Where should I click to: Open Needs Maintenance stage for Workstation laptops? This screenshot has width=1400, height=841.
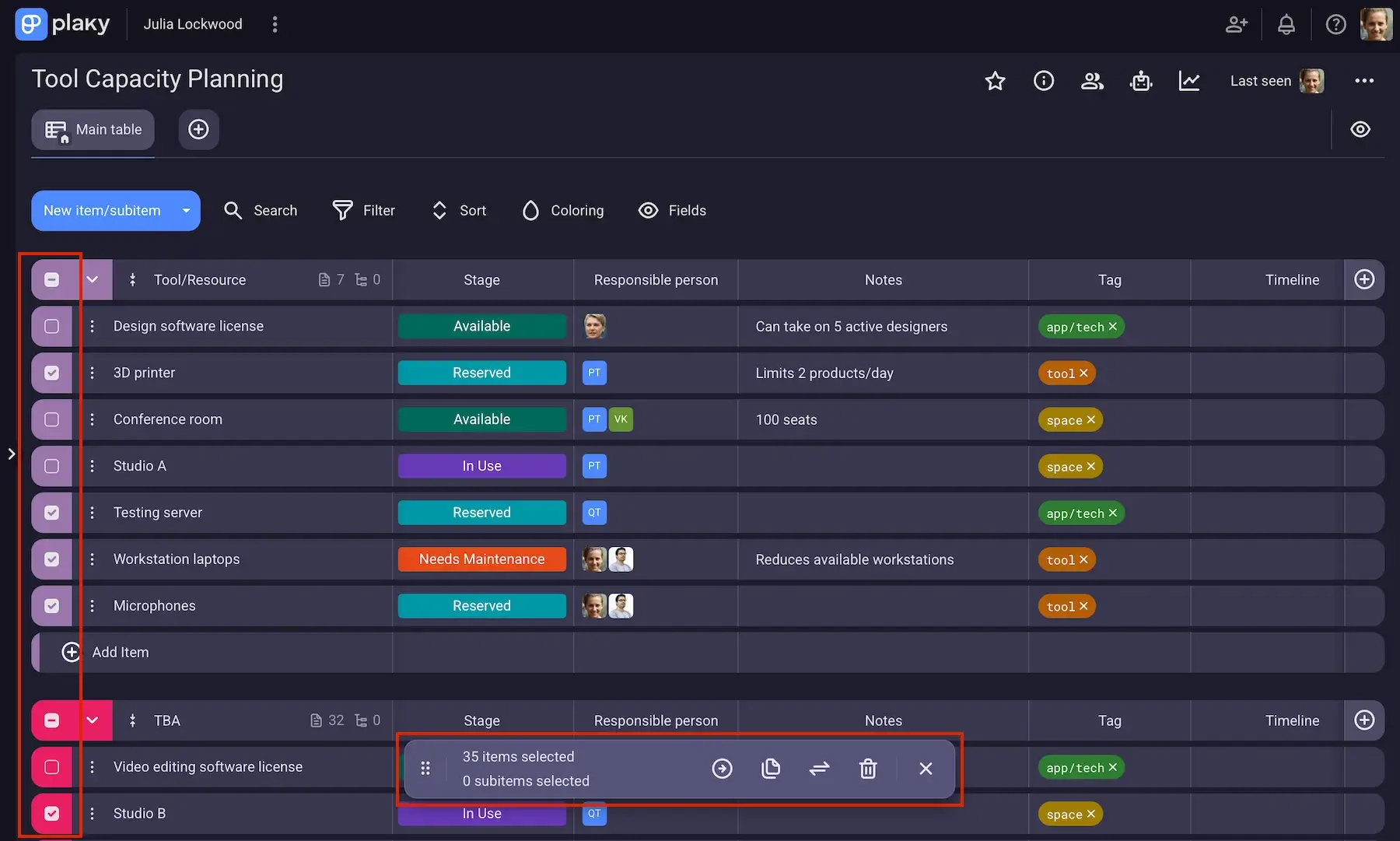[x=482, y=559]
